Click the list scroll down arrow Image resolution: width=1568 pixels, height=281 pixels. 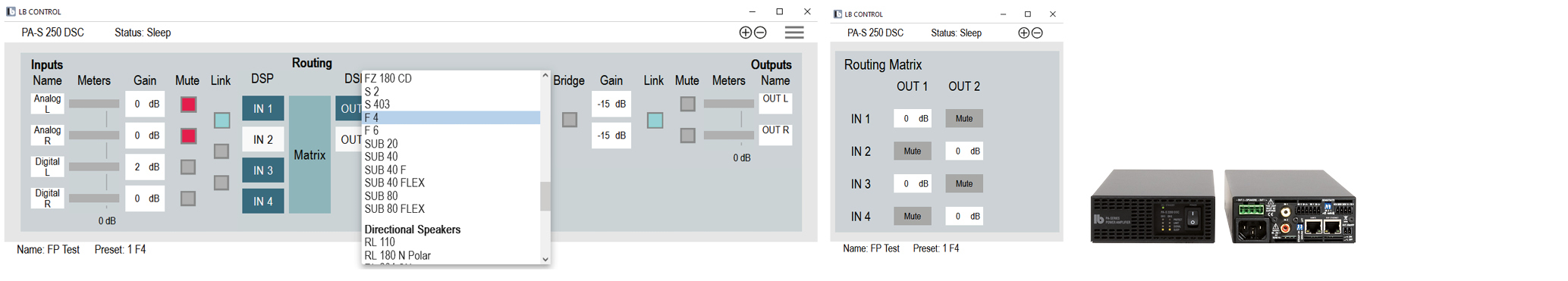[x=545, y=259]
